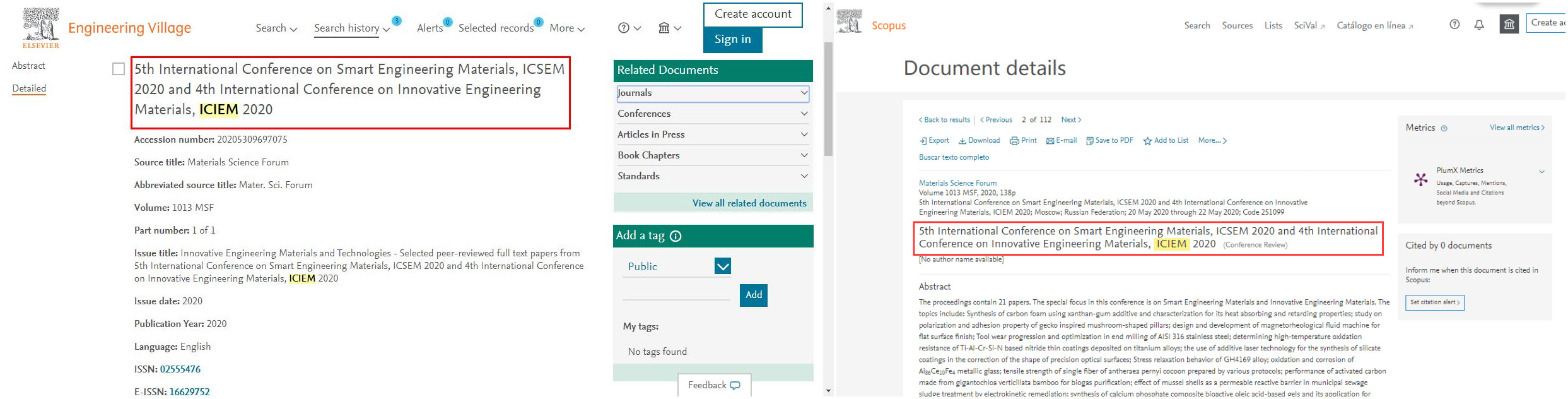Expand the Journals related documents section
Image resolution: width=1568 pixels, height=399 pixels.
pyautogui.click(x=713, y=93)
